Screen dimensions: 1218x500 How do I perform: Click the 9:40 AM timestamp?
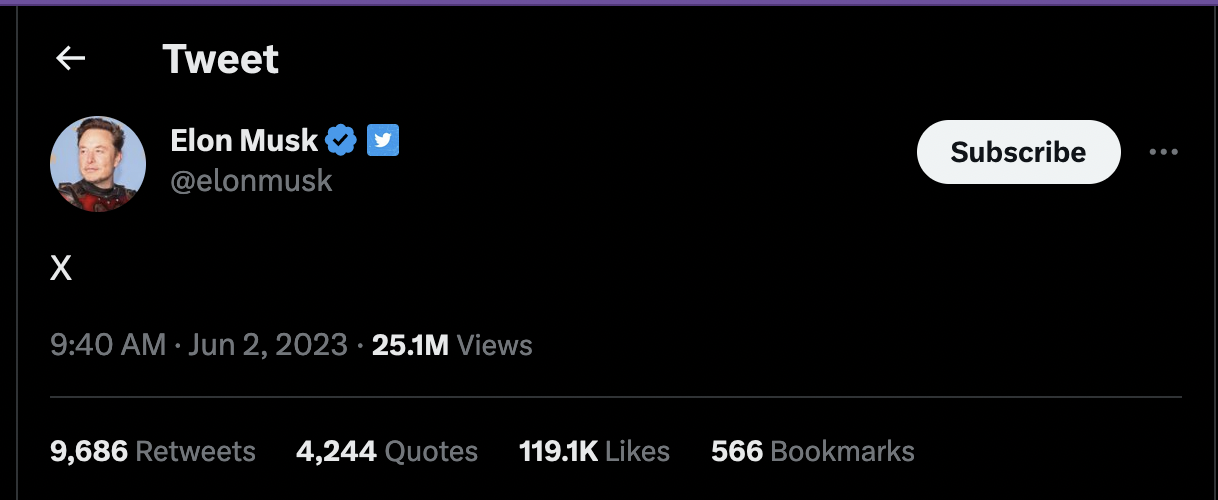[108, 346]
